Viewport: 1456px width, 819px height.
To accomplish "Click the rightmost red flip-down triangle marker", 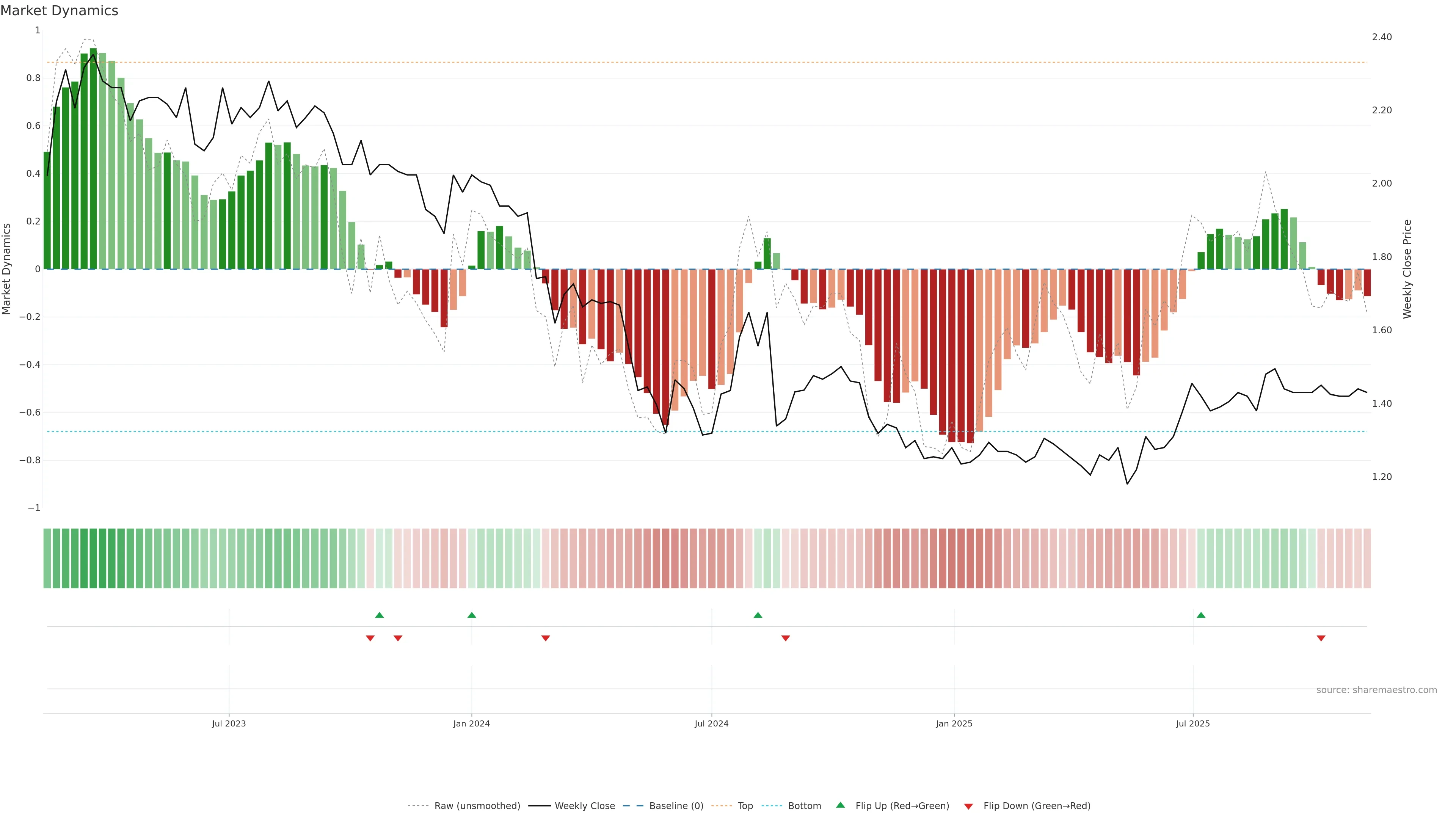I will 1321,638.
